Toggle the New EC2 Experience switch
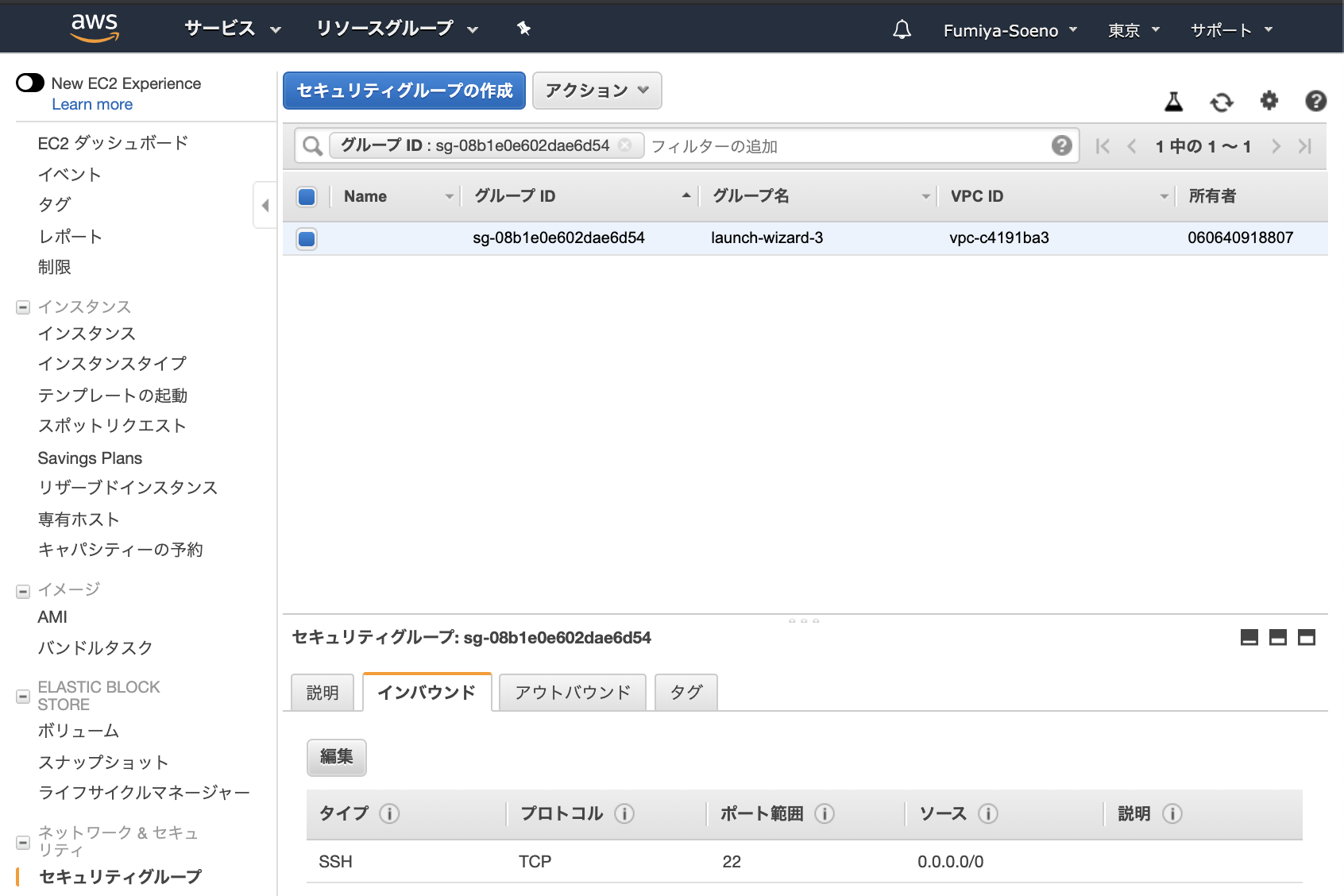The height and width of the screenshot is (896, 1344). click(x=29, y=83)
